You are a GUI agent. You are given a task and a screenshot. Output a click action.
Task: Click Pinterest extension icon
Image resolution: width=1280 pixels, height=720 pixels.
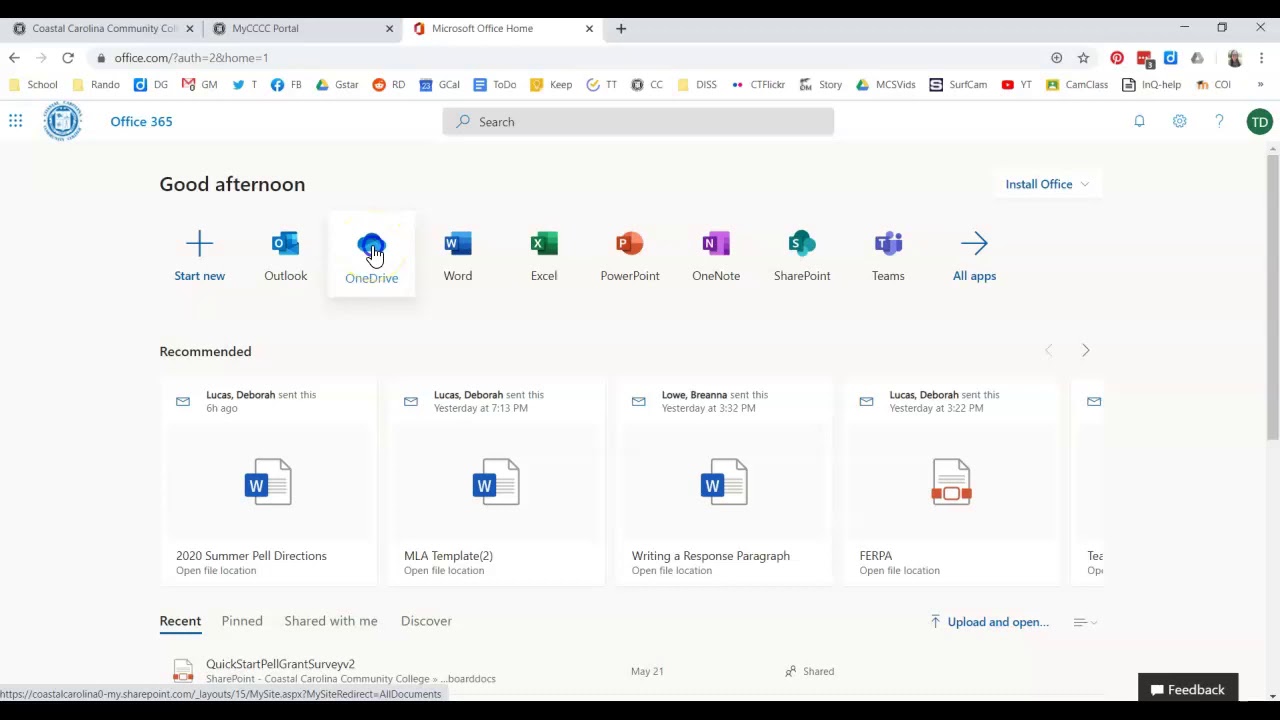[x=1117, y=58]
